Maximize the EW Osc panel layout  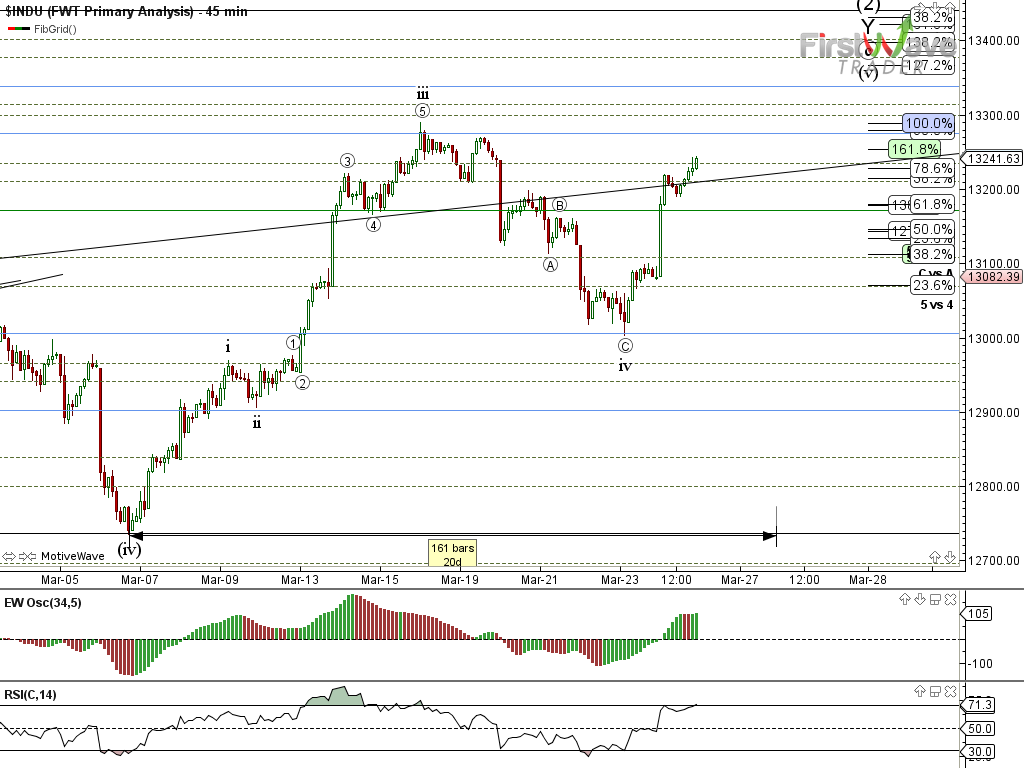(934, 599)
